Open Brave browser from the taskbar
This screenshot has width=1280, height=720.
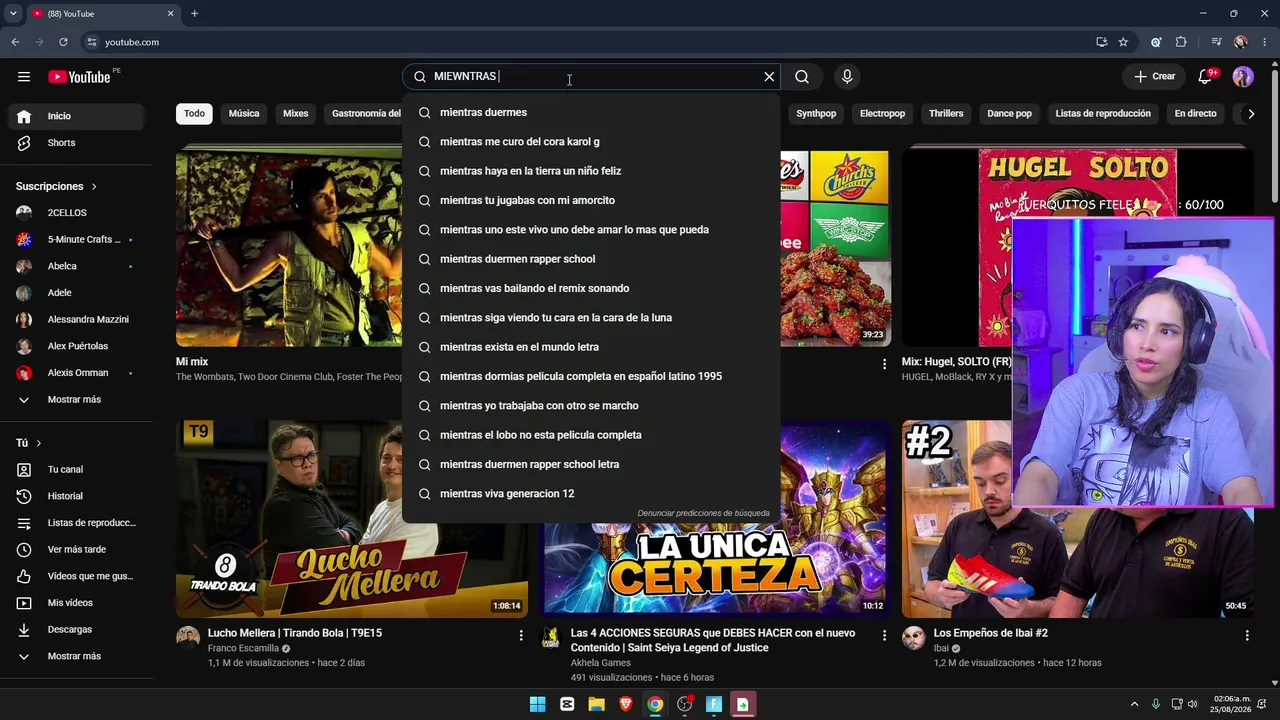[626, 704]
